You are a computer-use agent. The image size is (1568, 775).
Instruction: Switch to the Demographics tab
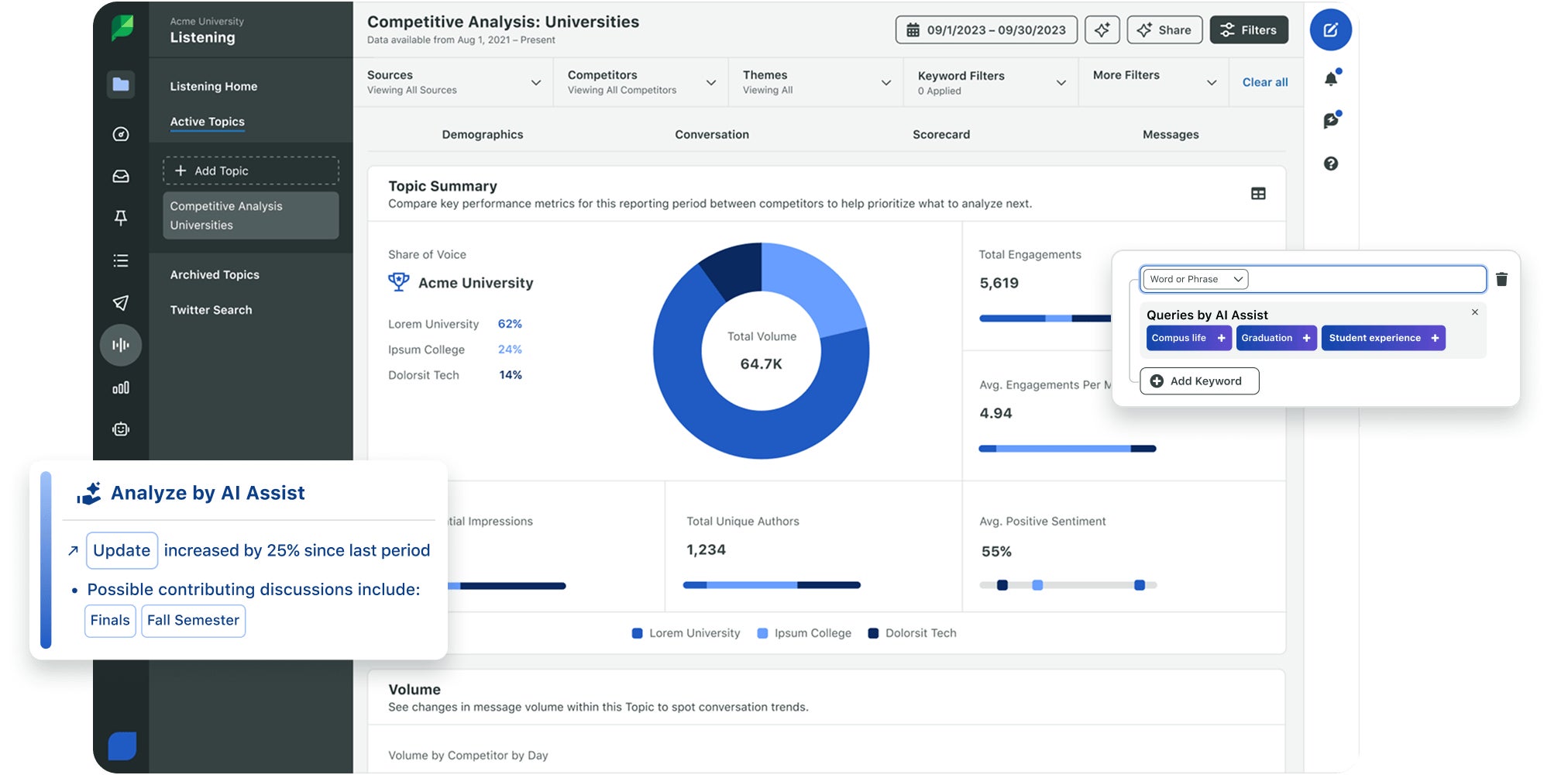482,134
